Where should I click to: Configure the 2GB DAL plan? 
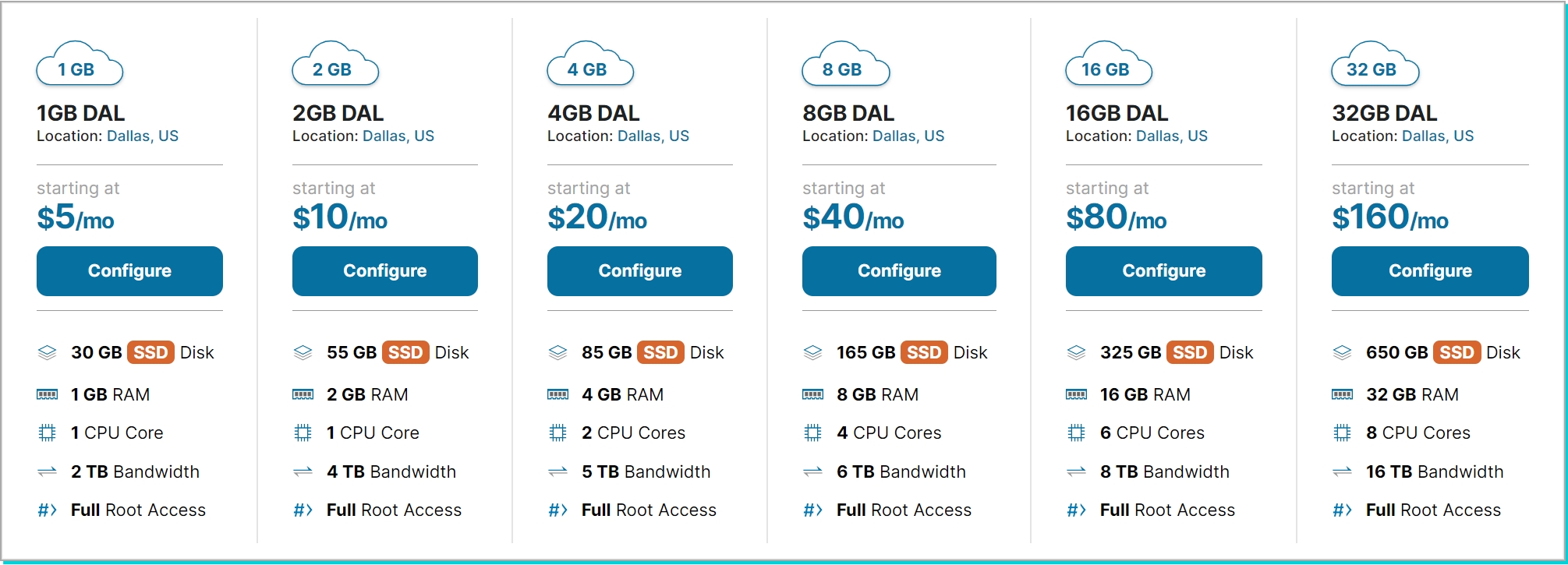click(384, 271)
